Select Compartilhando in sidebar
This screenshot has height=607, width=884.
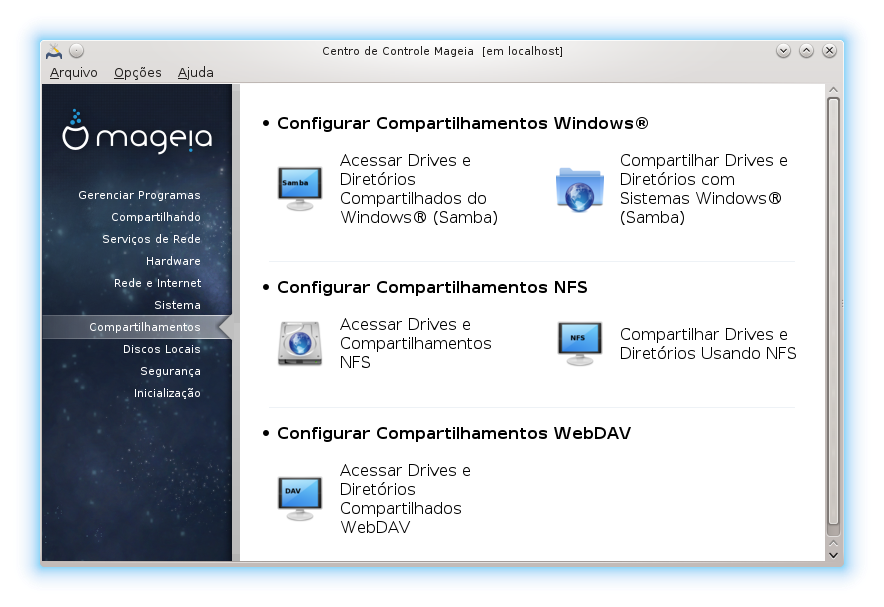point(156,217)
